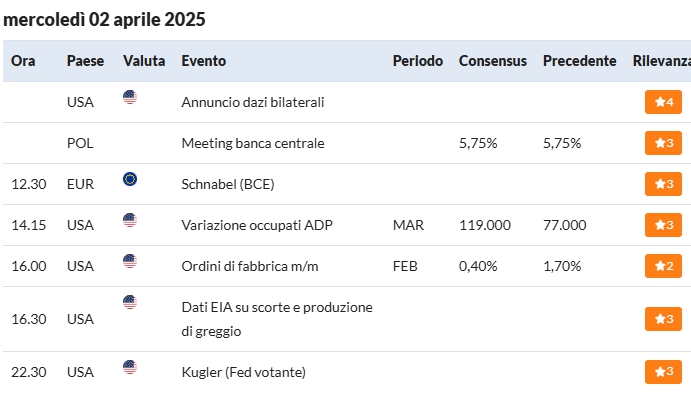Open the Dati EIA su scorte event
691x408 pixels.
click(277, 319)
